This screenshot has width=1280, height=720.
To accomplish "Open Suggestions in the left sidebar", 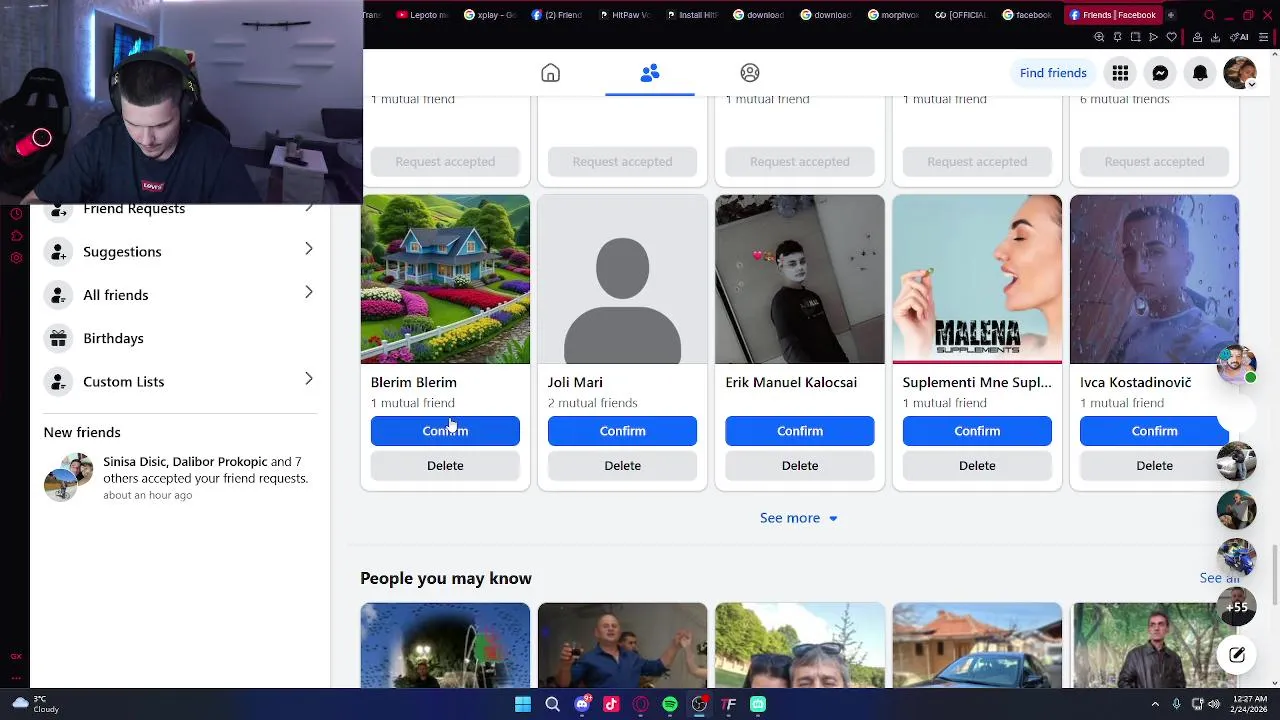I will point(180,251).
